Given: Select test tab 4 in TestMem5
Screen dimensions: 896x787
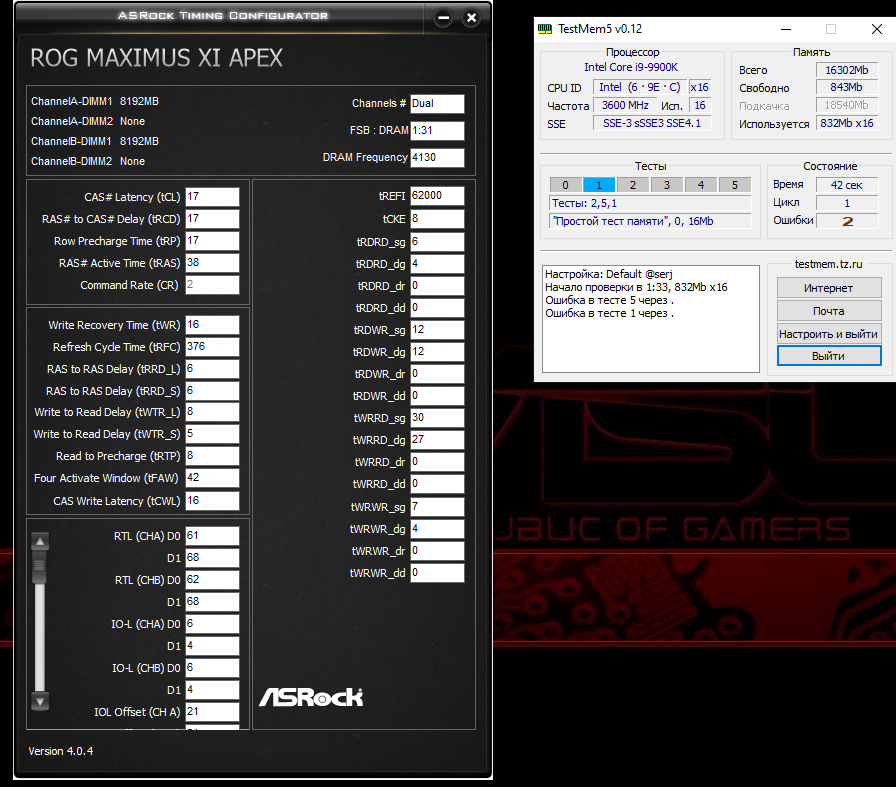Looking at the screenshot, I should click(701, 185).
